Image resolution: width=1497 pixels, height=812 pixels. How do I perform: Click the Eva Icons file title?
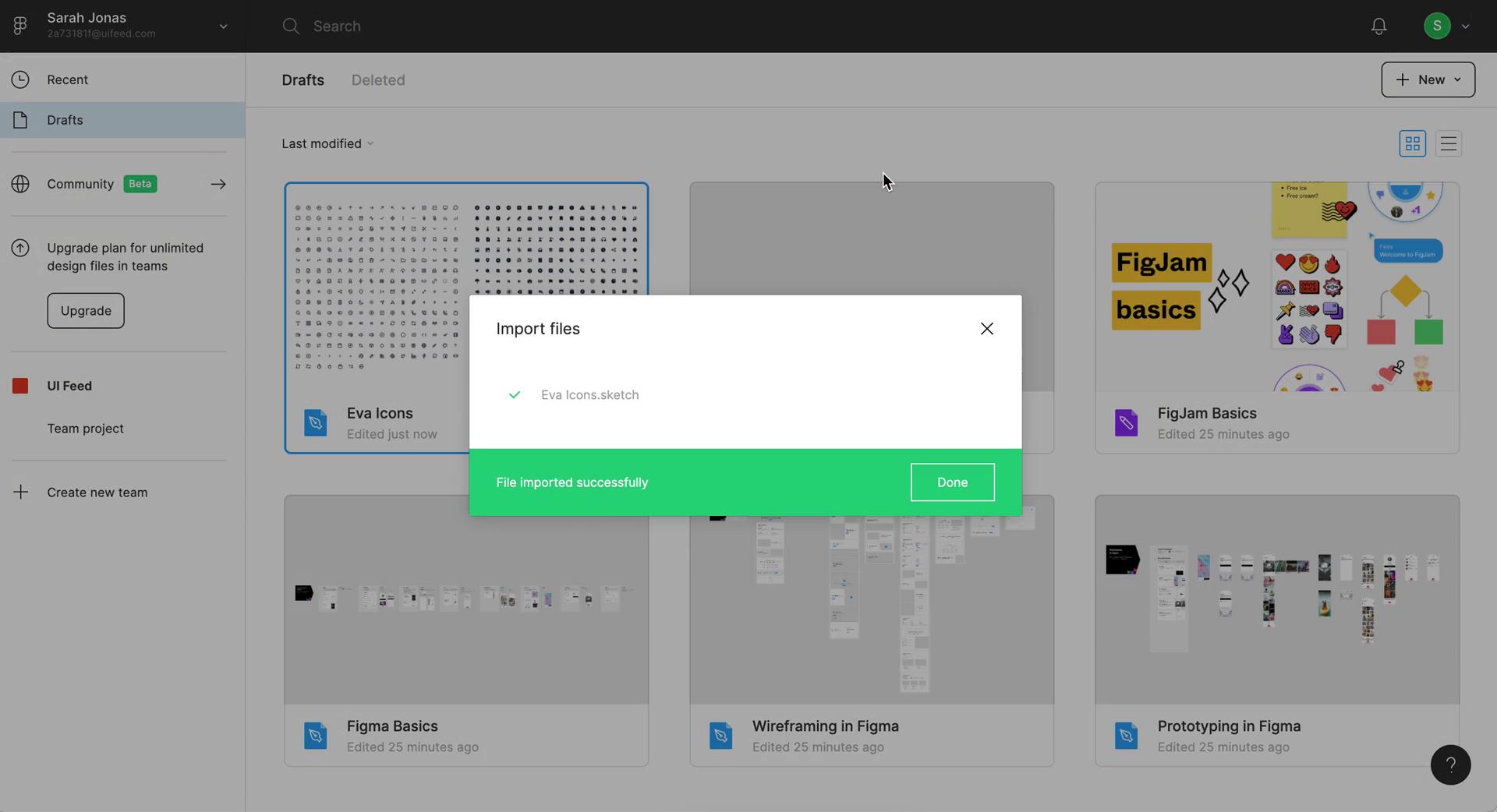380,413
